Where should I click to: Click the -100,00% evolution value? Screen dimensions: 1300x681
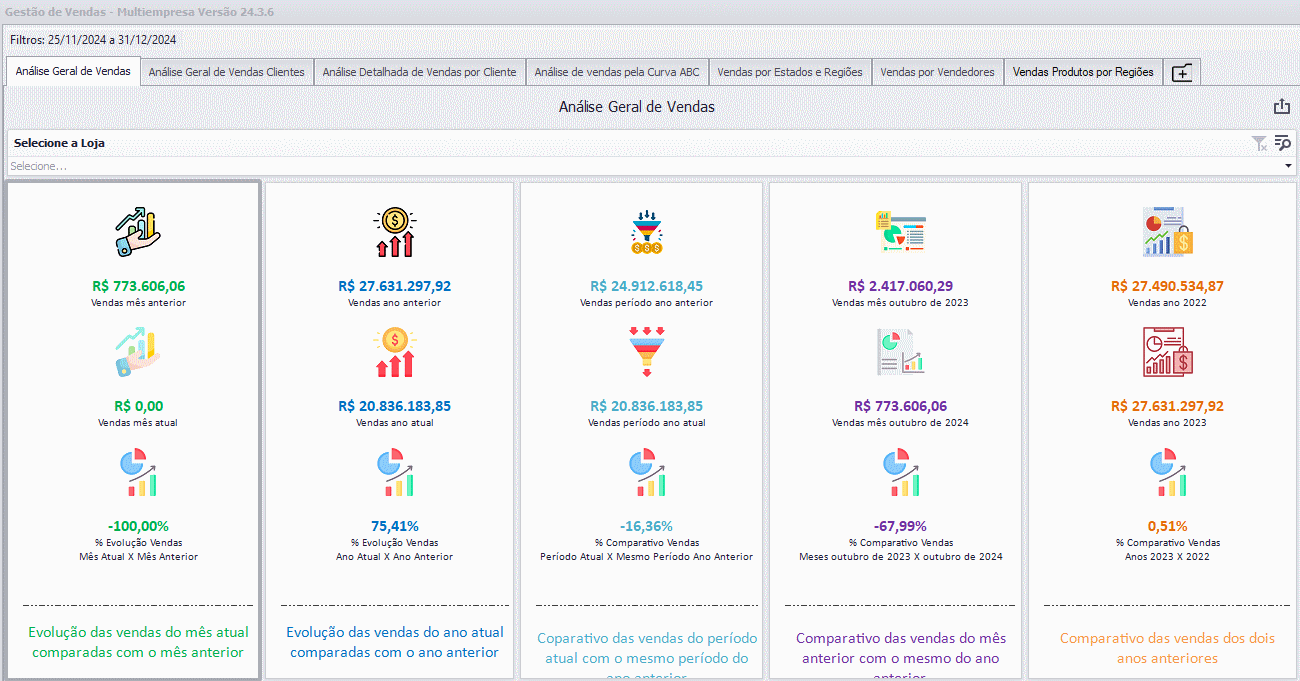(138, 526)
